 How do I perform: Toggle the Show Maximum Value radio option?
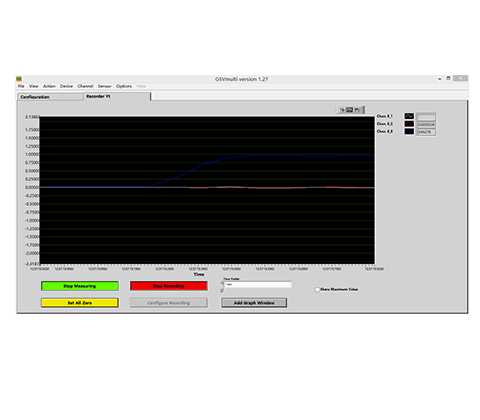[x=317, y=289]
